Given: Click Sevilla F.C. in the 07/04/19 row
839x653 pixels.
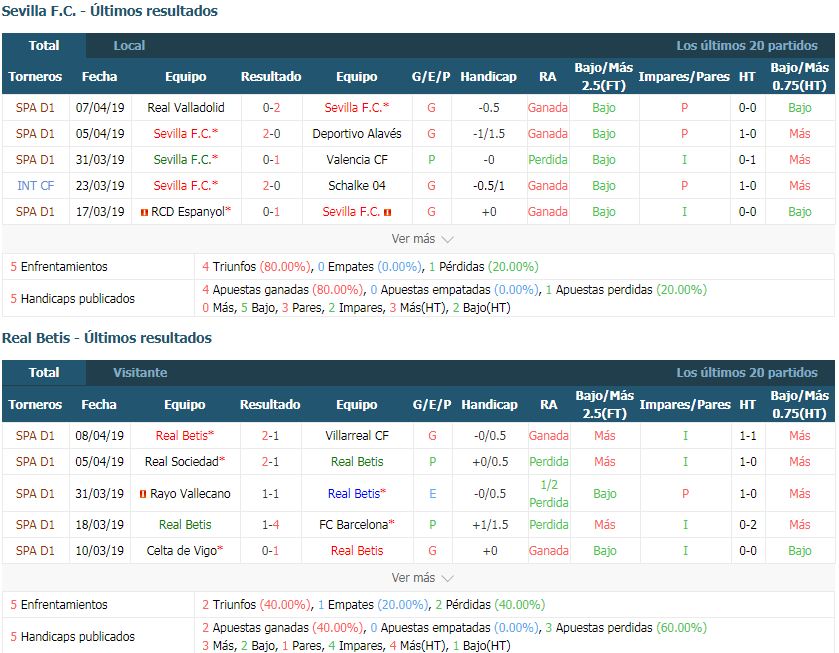Looking at the screenshot, I should (353, 108).
